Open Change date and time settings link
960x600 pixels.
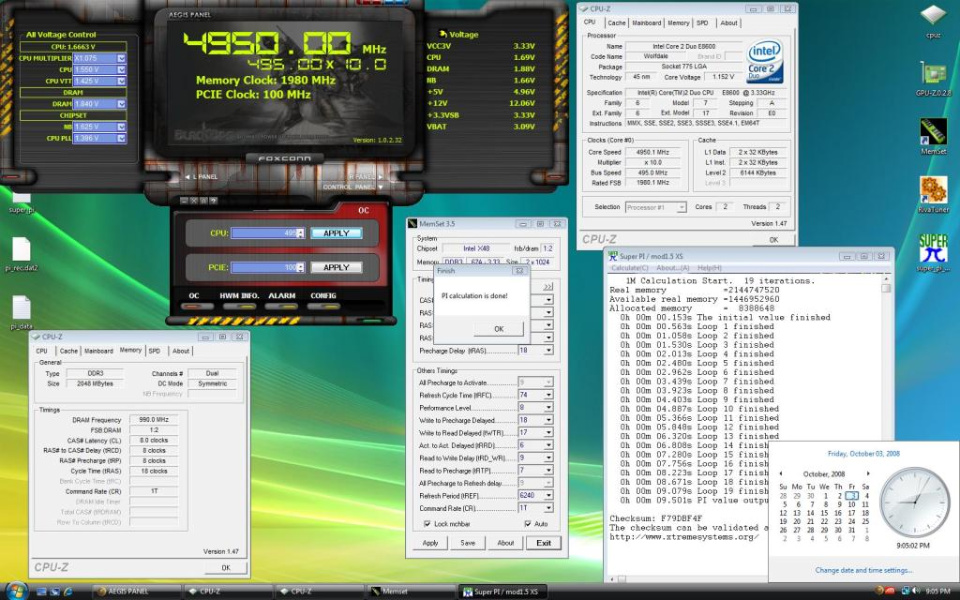tap(863, 570)
